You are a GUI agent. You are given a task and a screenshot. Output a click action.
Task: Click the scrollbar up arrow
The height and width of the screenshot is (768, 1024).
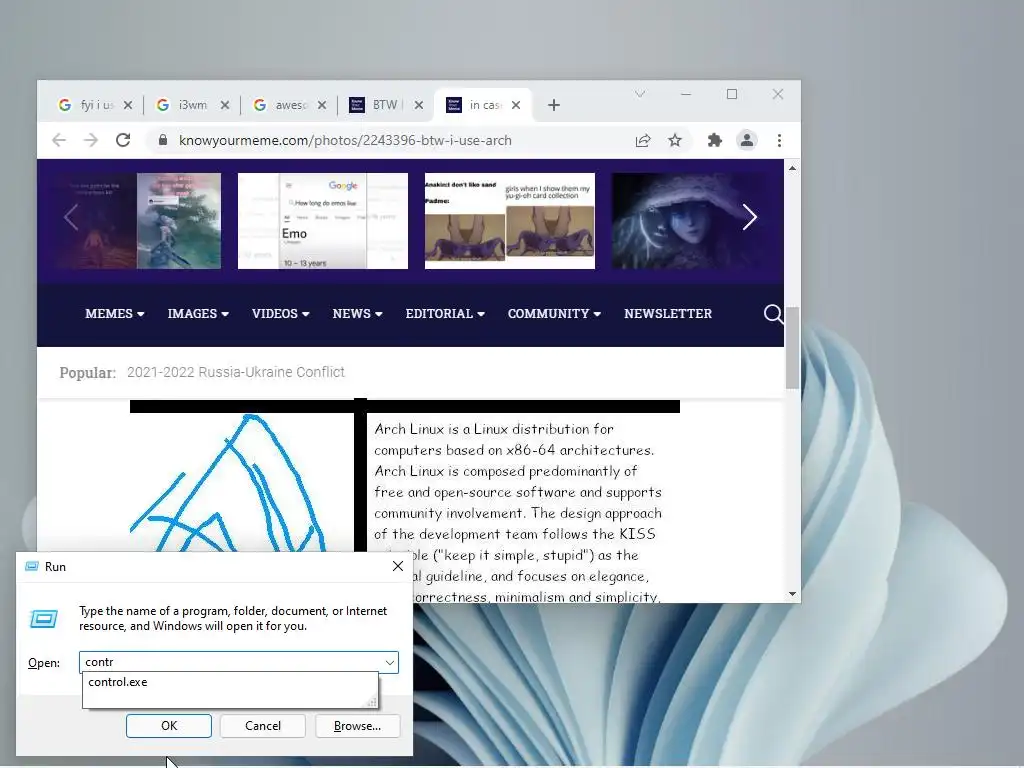(x=792, y=168)
